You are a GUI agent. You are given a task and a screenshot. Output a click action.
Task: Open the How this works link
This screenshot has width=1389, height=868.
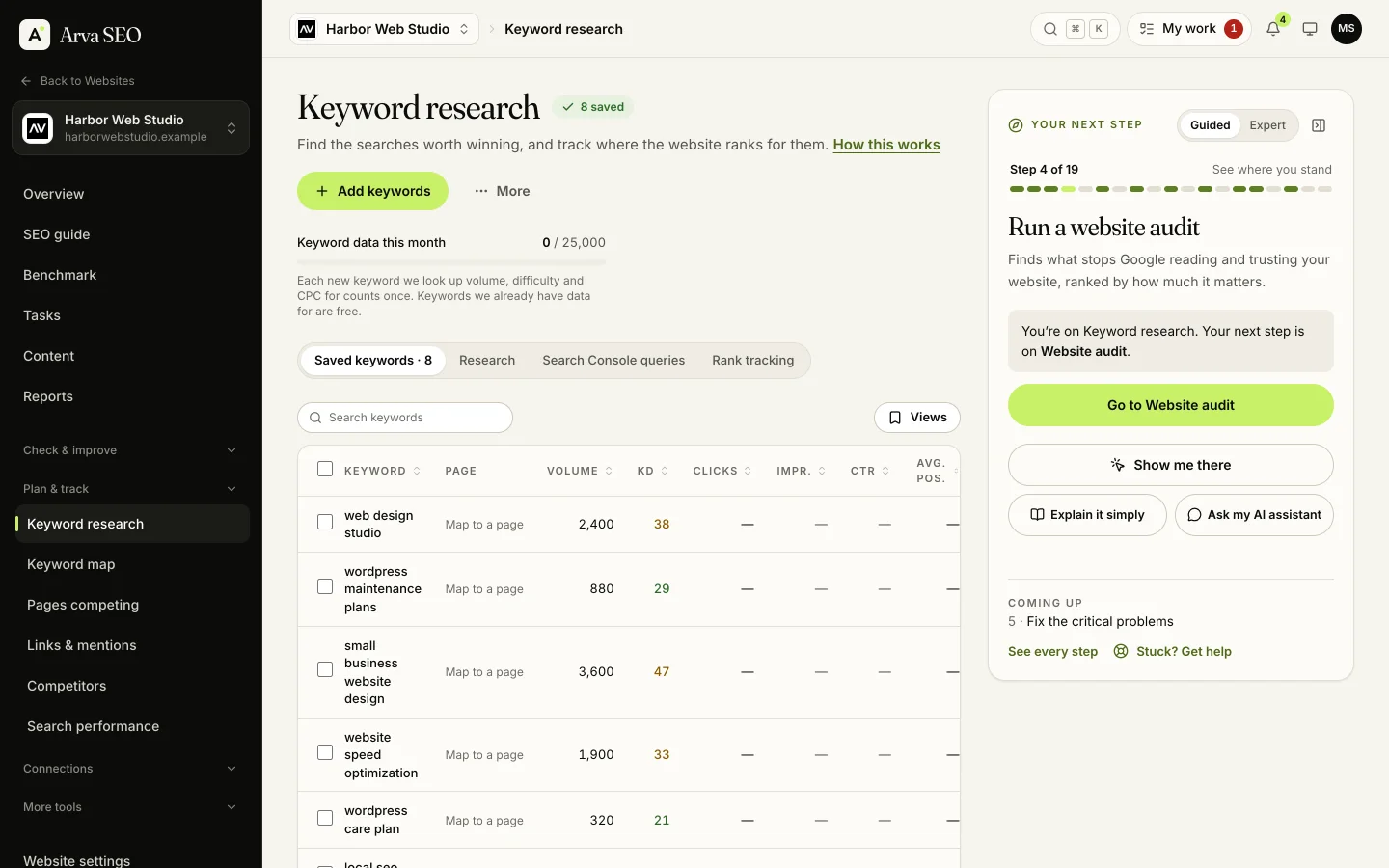coord(886,145)
